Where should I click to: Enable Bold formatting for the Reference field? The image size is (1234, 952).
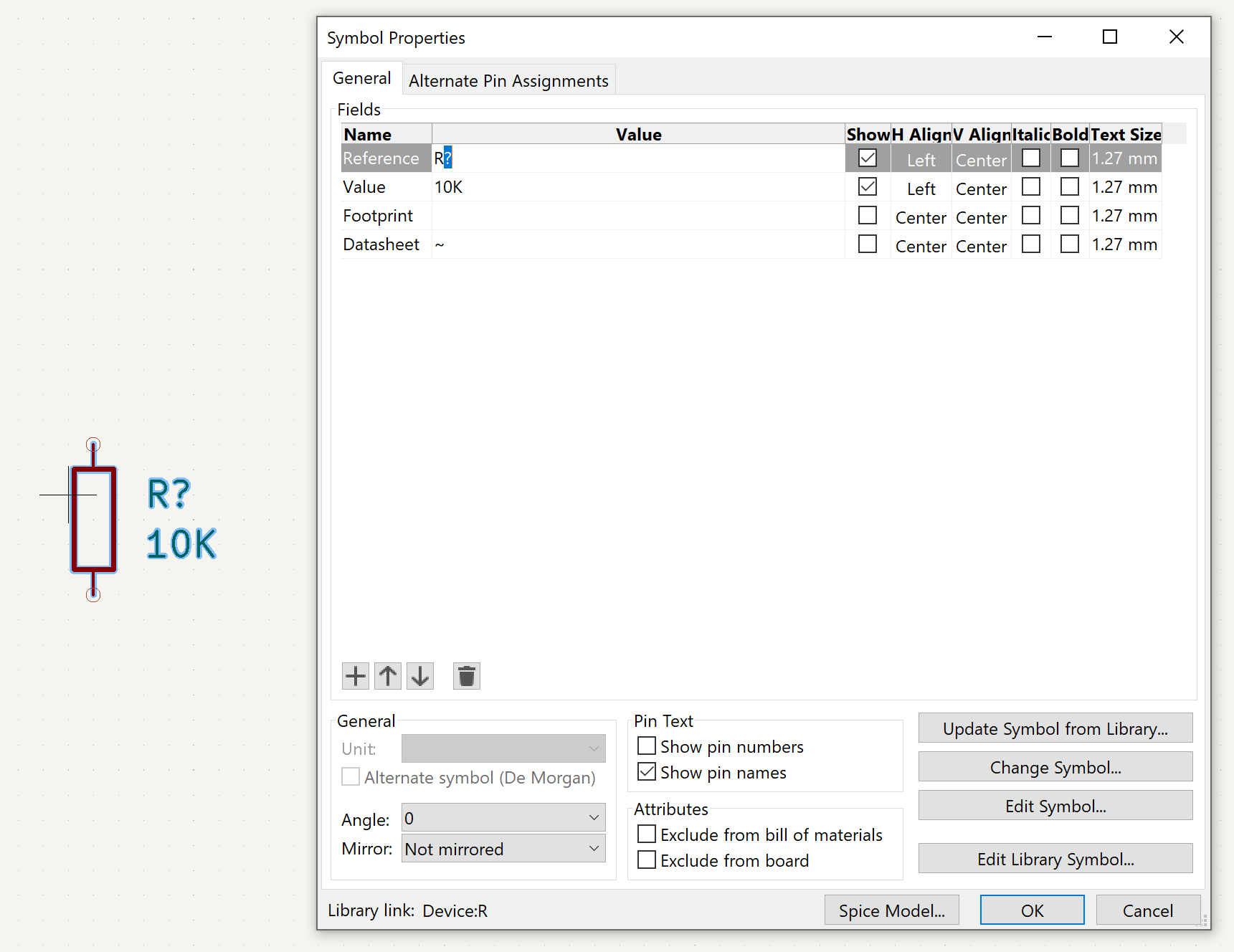tap(1069, 157)
